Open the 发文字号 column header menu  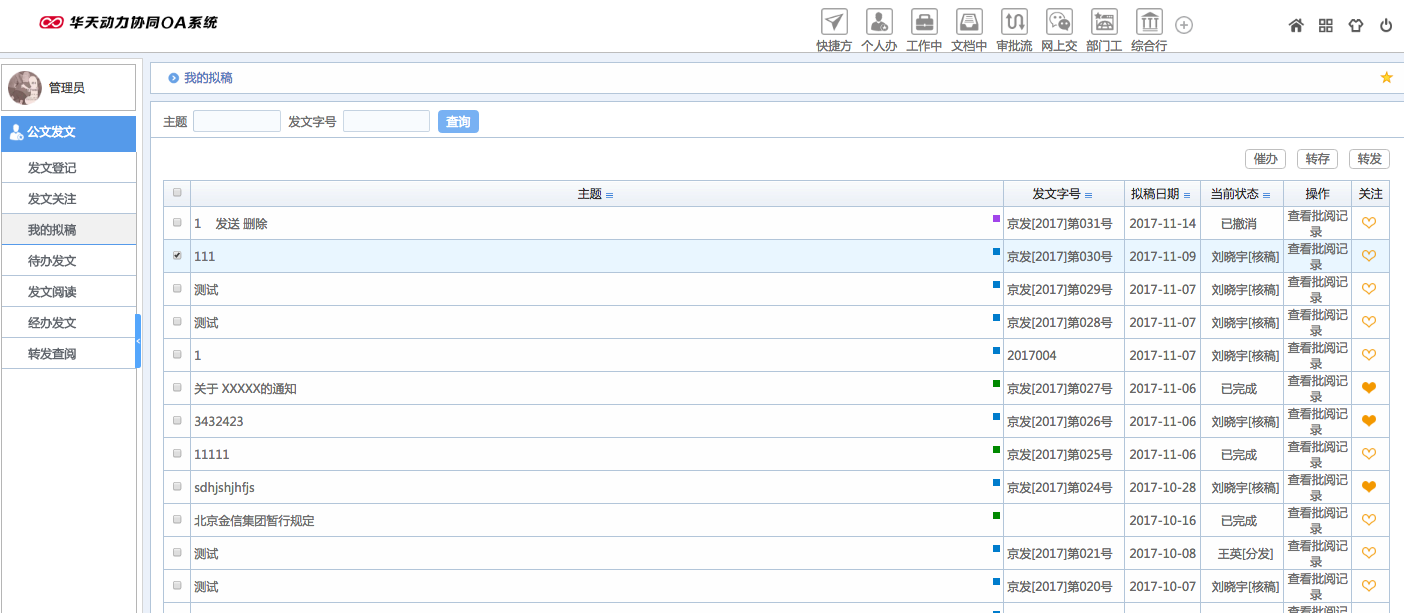point(1089,195)
